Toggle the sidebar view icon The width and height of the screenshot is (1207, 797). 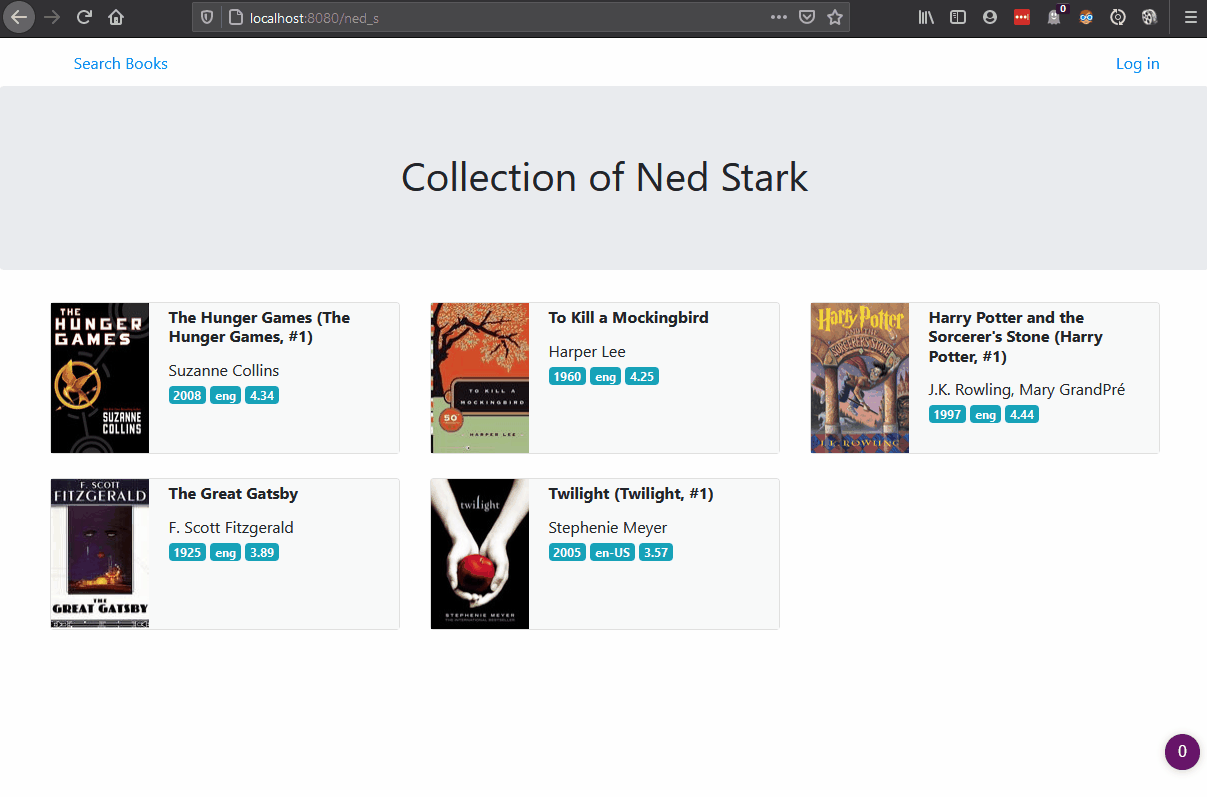point(958,17)
